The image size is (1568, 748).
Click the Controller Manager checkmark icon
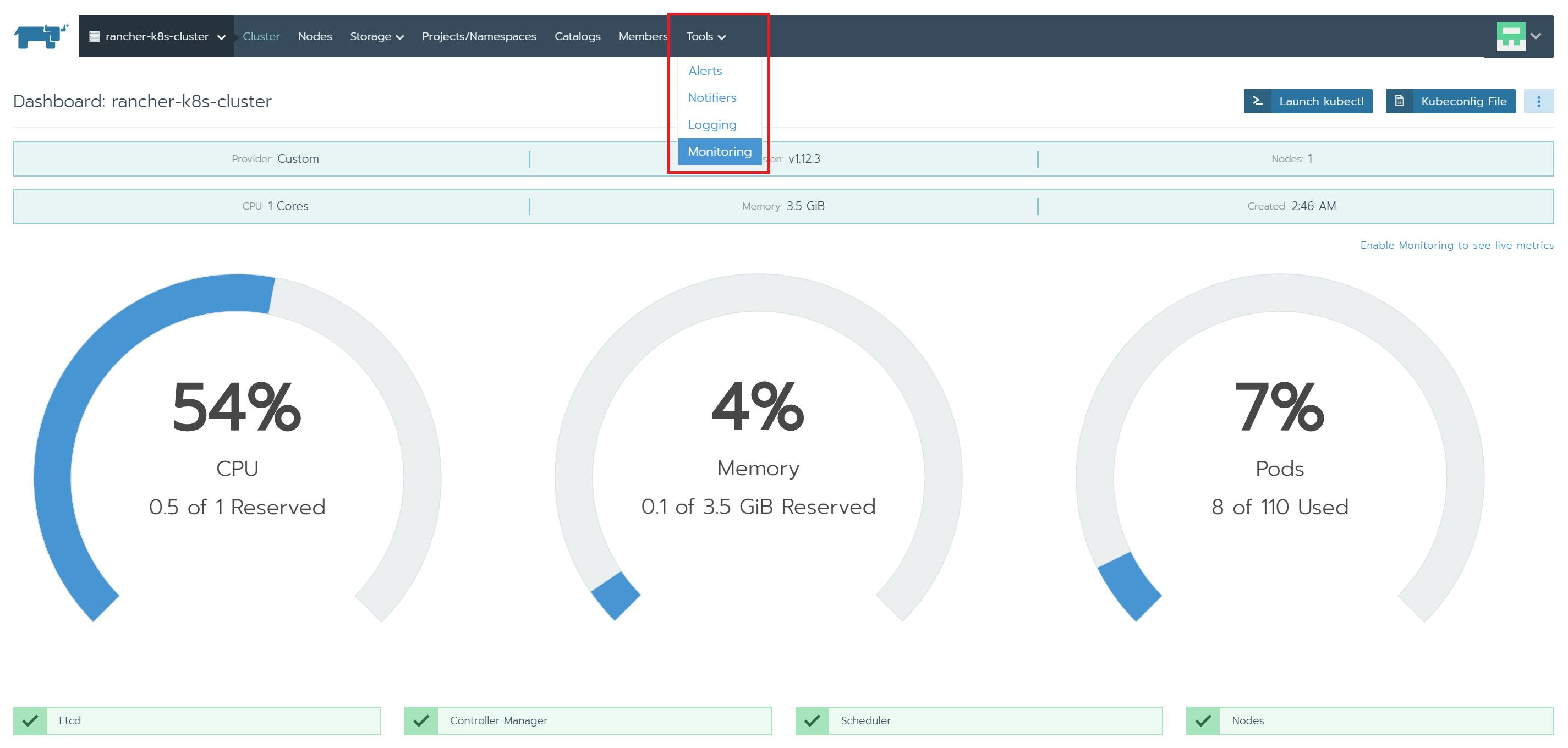coord(420,721)
